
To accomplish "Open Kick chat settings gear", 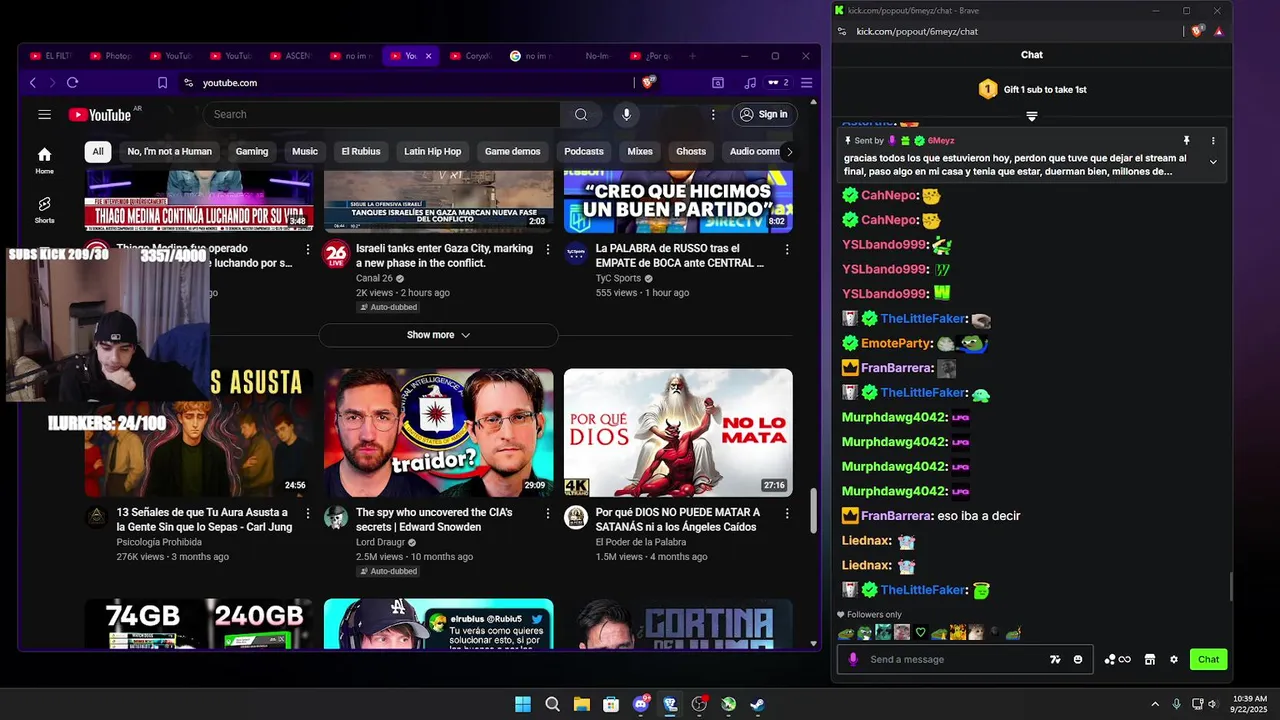I will 1174,659.
